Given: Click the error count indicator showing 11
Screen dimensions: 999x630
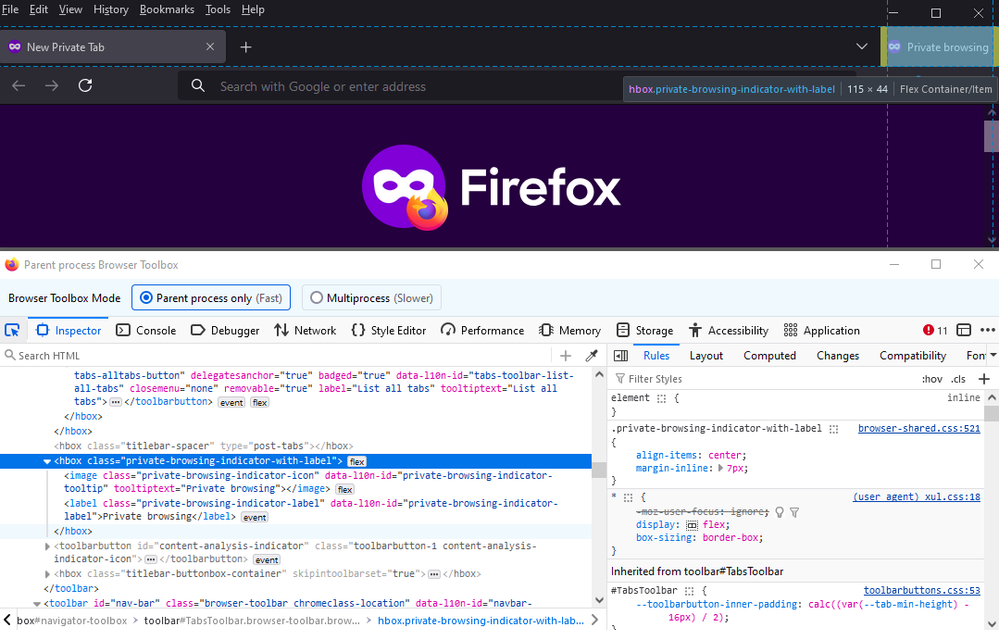Looking at the screenshot, I should point(935,330).
